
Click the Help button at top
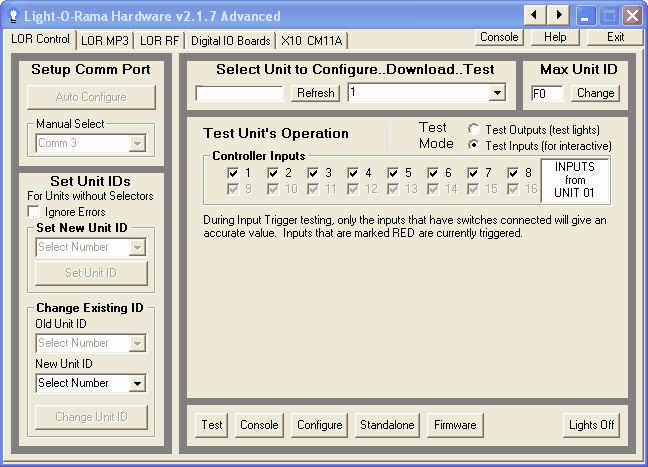pos(555,37)
